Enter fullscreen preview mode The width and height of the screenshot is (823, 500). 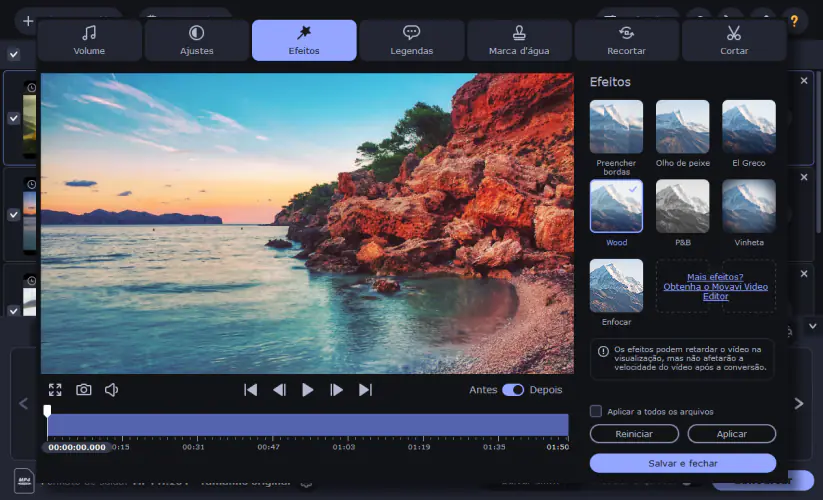(55, 390)
